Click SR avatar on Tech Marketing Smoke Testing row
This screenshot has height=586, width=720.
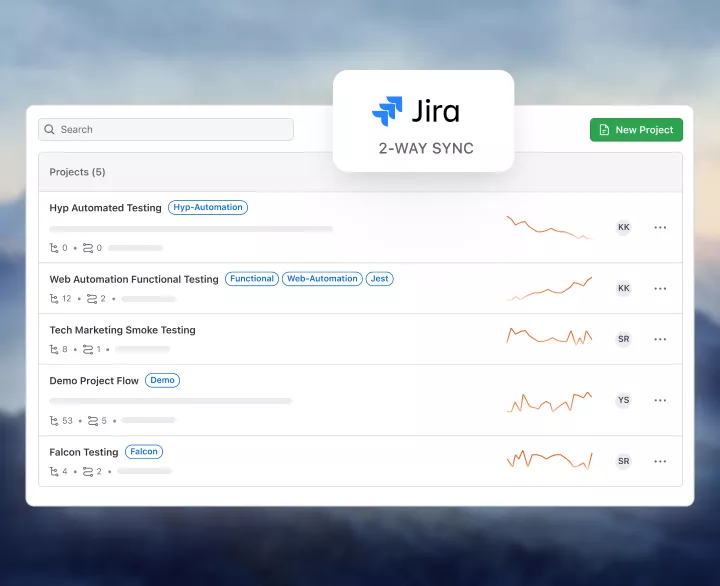tap(624, 339)
